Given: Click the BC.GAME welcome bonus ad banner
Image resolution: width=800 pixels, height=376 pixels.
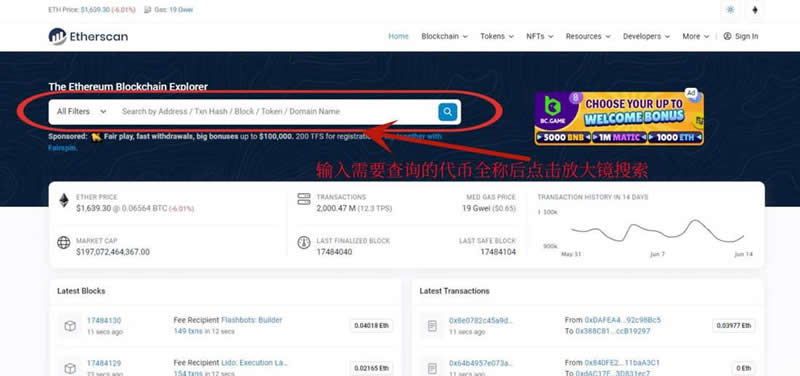Looking at the screenshot, I should point(619,118).
